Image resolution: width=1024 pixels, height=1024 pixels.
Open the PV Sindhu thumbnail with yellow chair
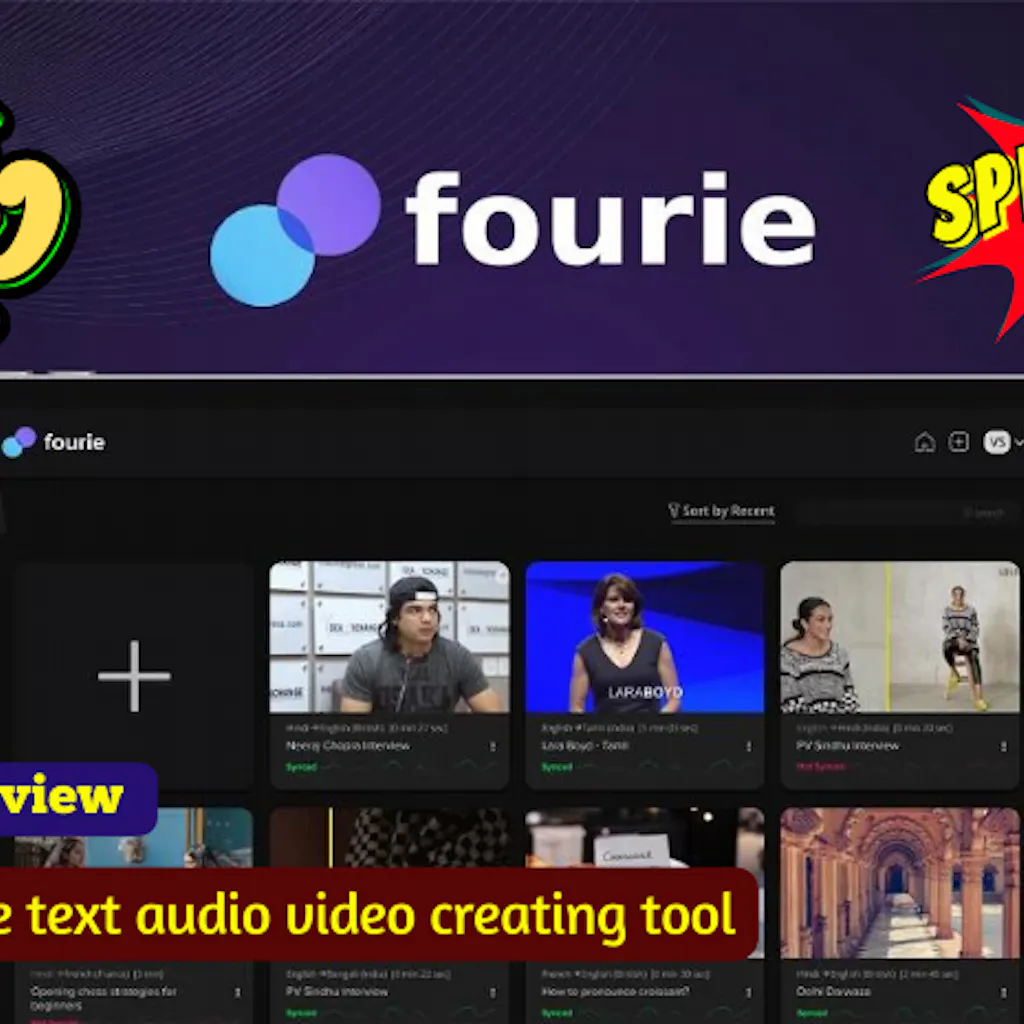coord(899,637)
